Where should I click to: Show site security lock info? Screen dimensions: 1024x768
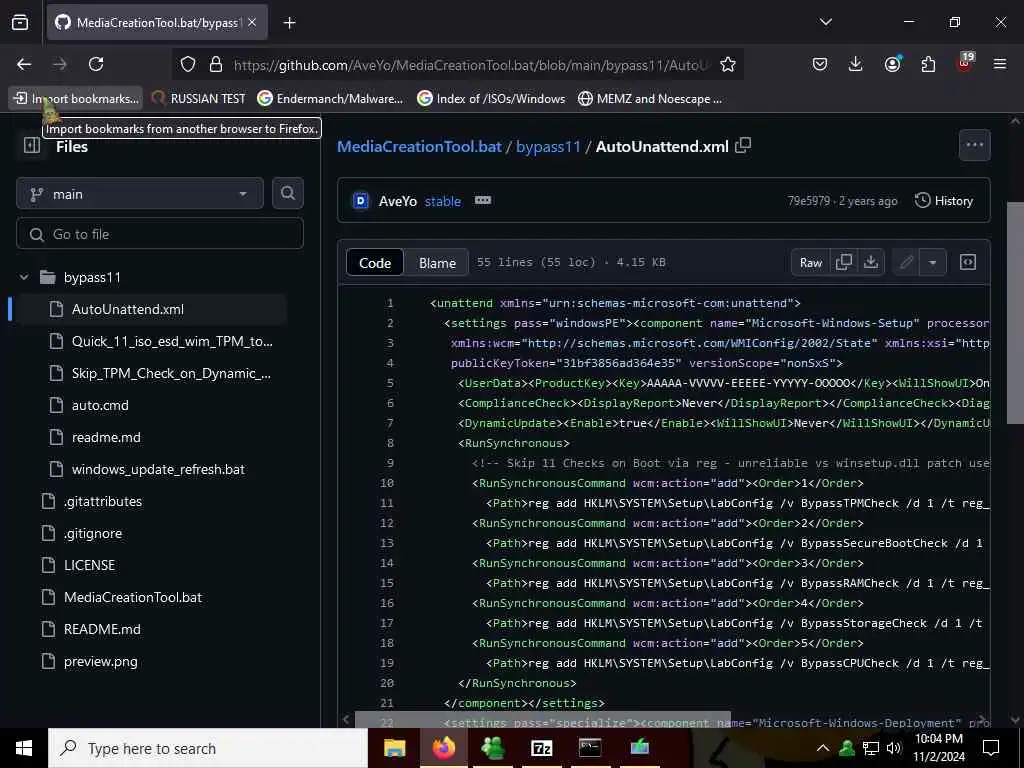pyautogui.click(x=216, y=64)
